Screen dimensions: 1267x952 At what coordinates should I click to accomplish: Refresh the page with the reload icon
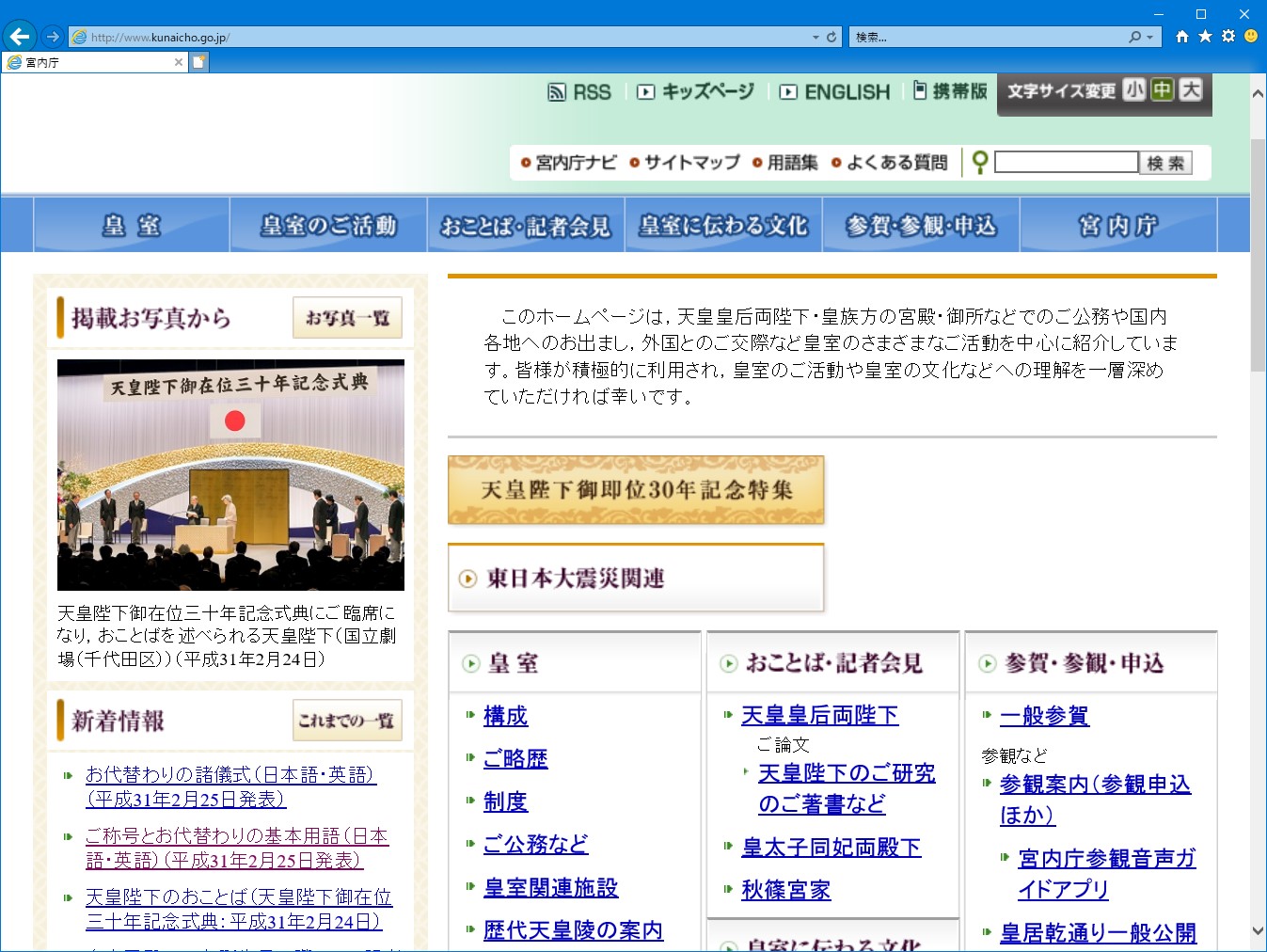[x=831, y=37]
